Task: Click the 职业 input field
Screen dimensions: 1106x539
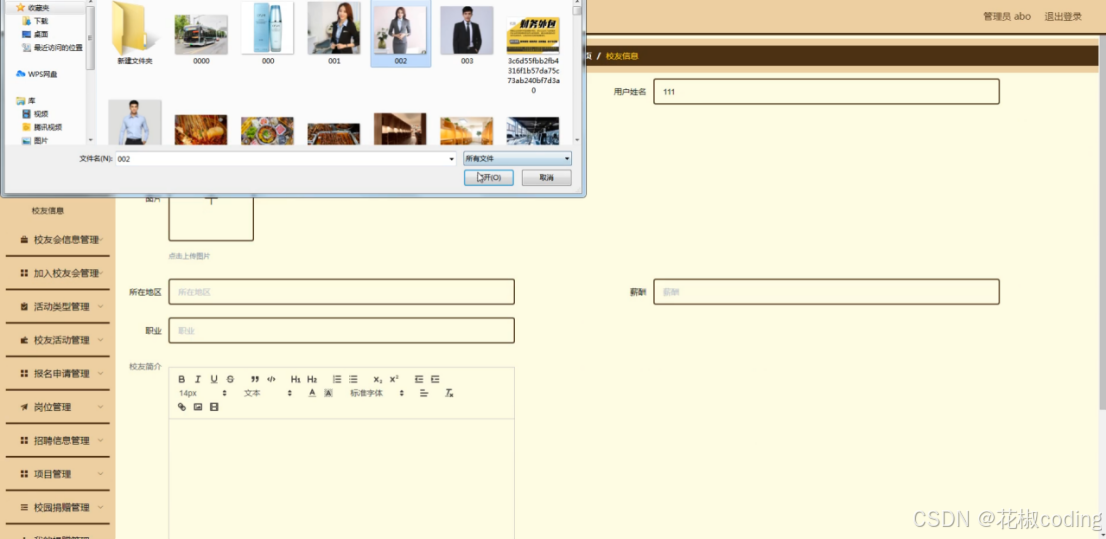Action: 341,331
